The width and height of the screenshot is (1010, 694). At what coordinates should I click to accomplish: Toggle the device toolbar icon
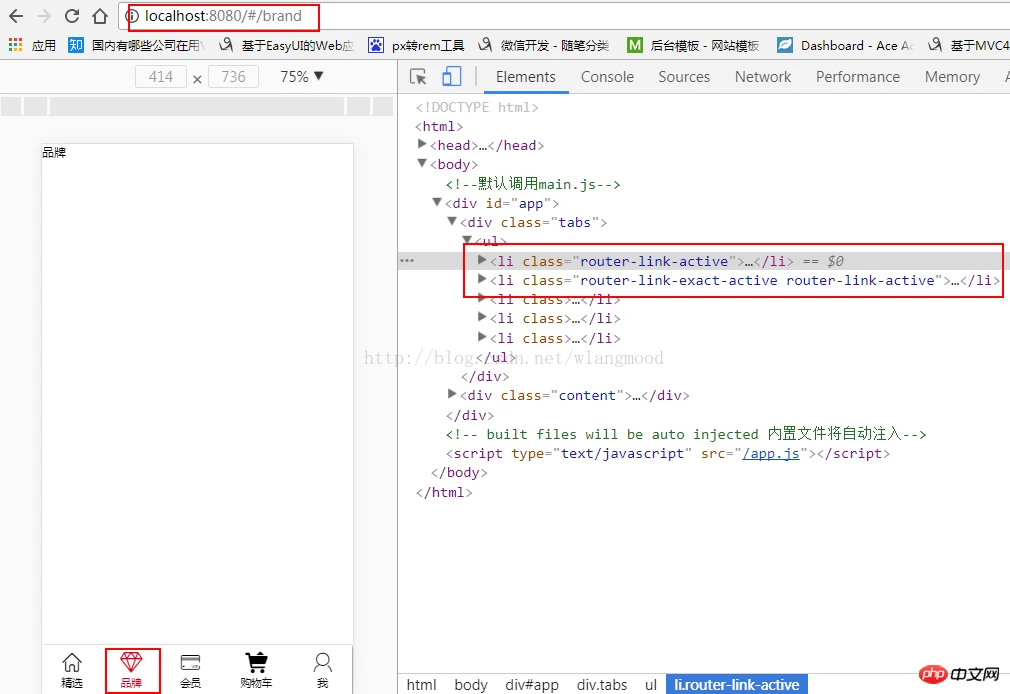(x=452, y=77)
